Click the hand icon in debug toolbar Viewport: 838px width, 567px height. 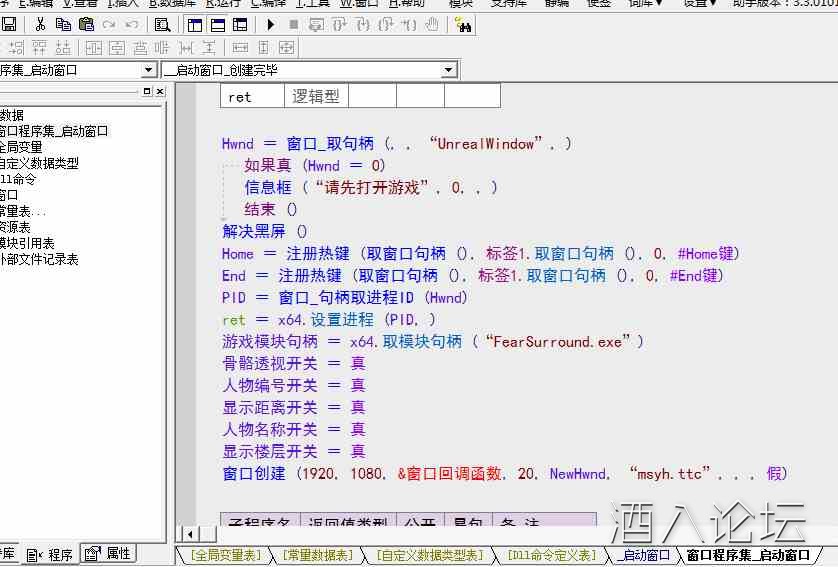click(x=432, y=24)
